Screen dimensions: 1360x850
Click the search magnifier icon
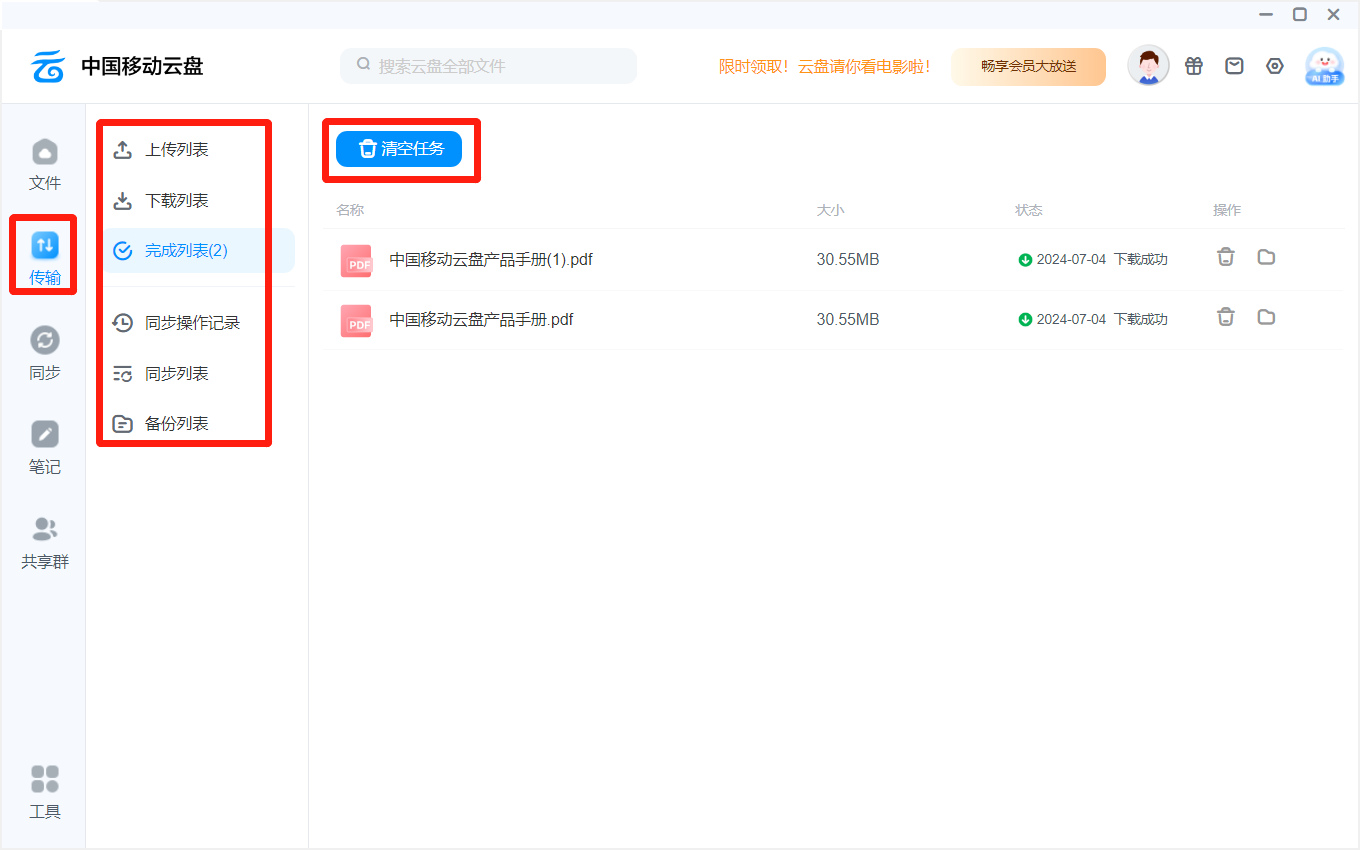click(363, 65)
